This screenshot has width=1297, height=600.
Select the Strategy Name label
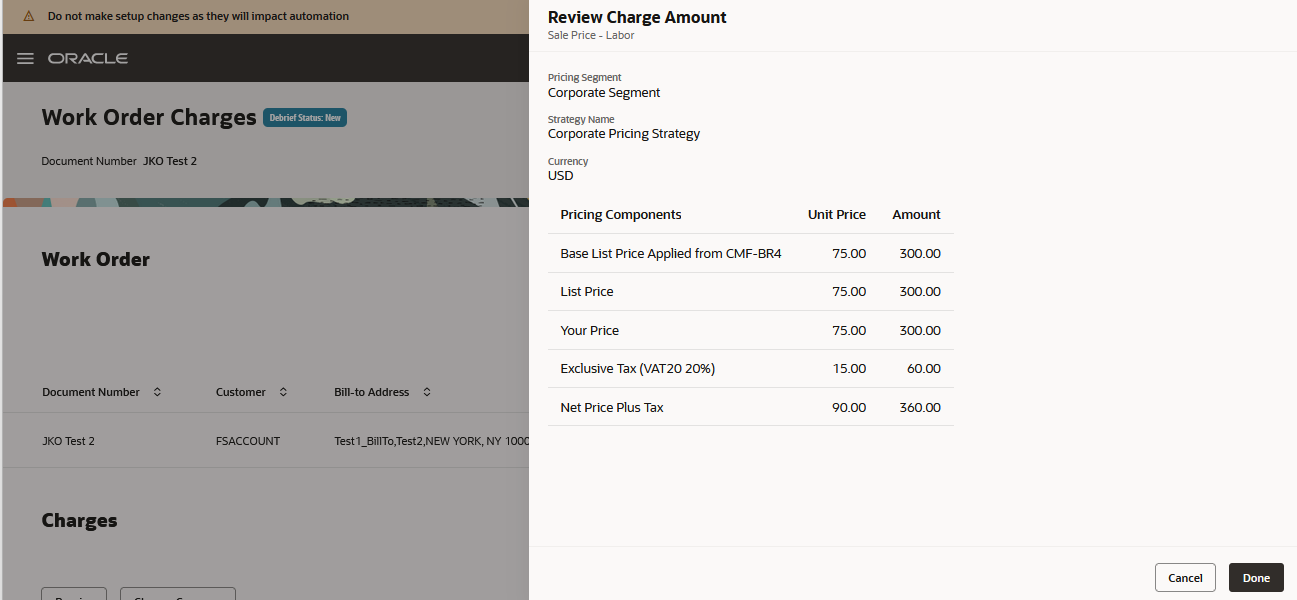coord(581,119)
